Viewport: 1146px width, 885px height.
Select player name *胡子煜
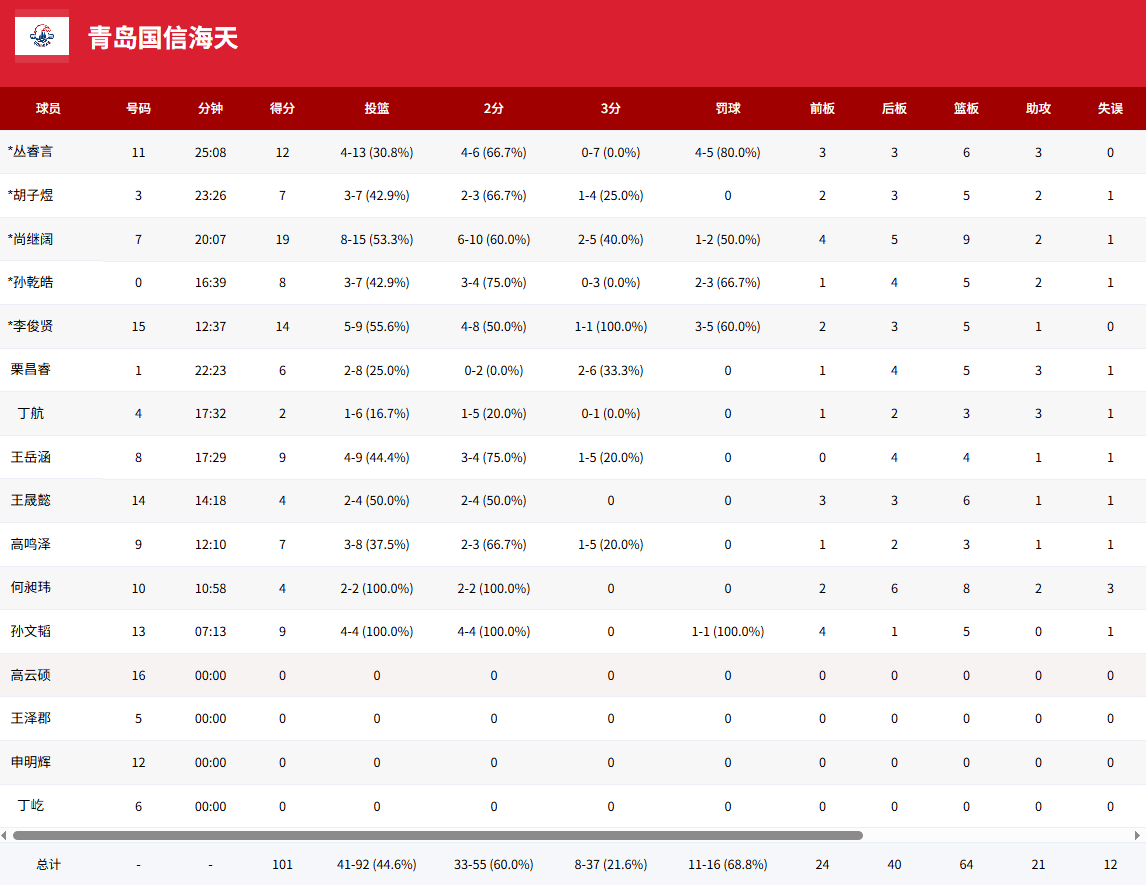(x=31, y=195)
